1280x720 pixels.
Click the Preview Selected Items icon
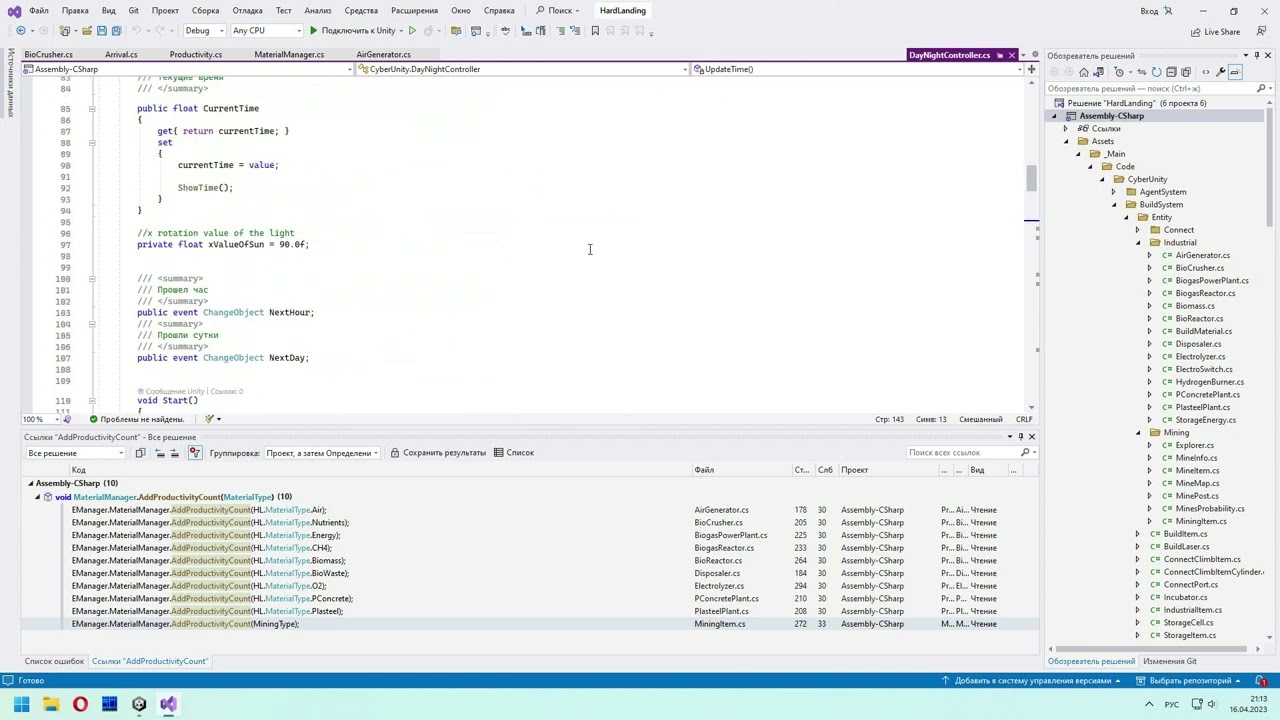click(x=1235, y=72)
